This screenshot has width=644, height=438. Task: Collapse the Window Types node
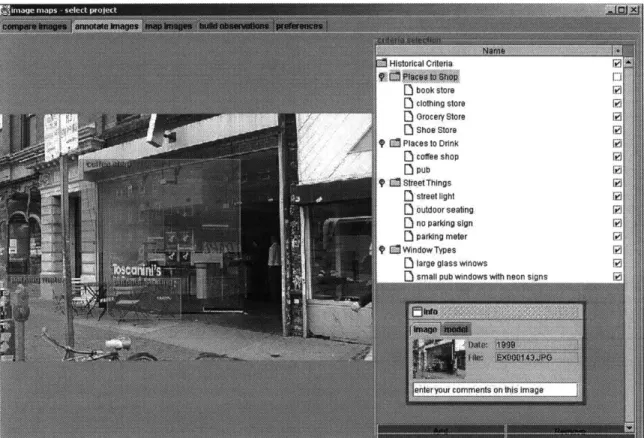click(382, 250)
